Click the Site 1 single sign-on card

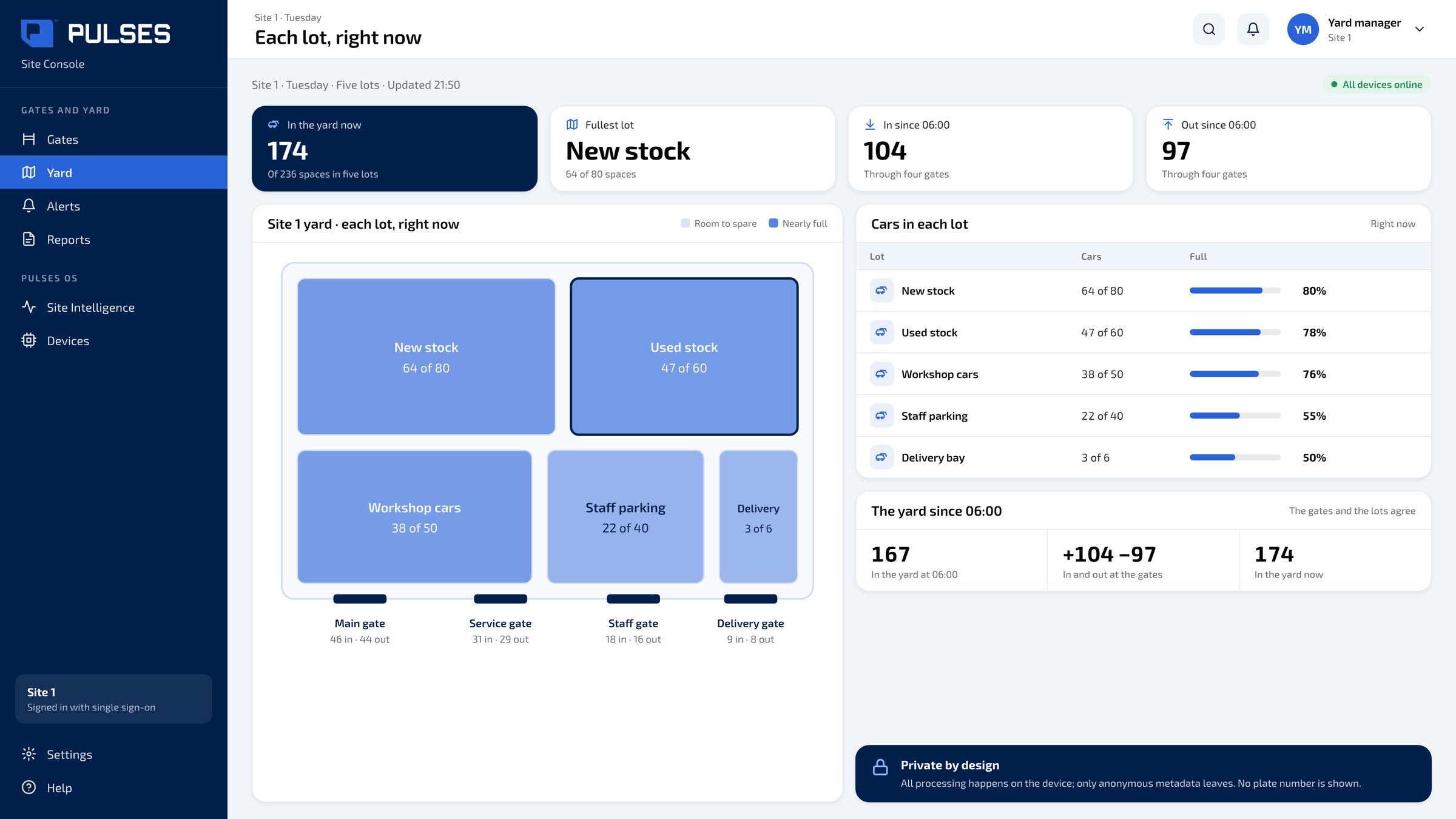point(113,699)
